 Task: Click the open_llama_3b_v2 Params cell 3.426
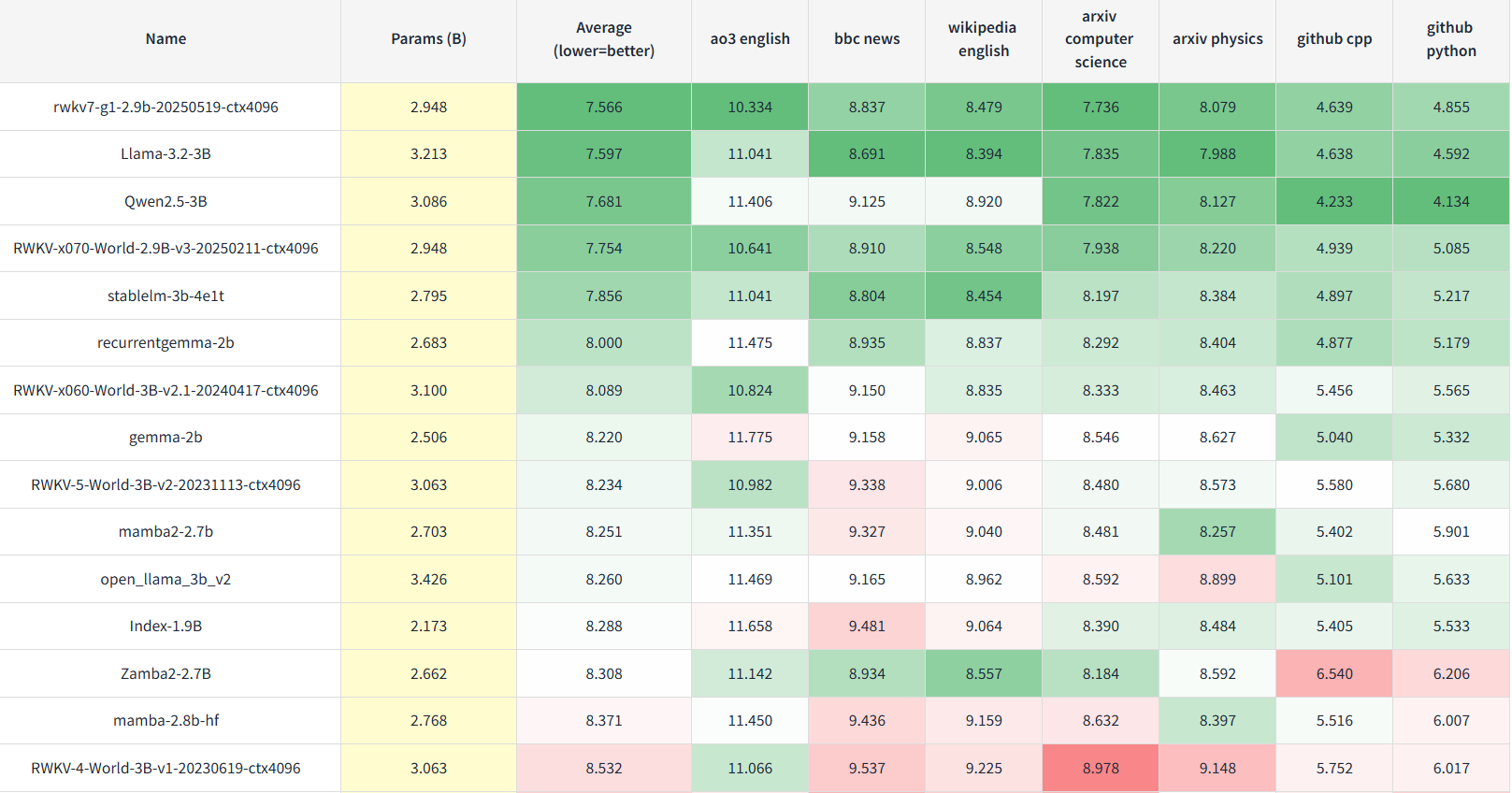[428, 580]
